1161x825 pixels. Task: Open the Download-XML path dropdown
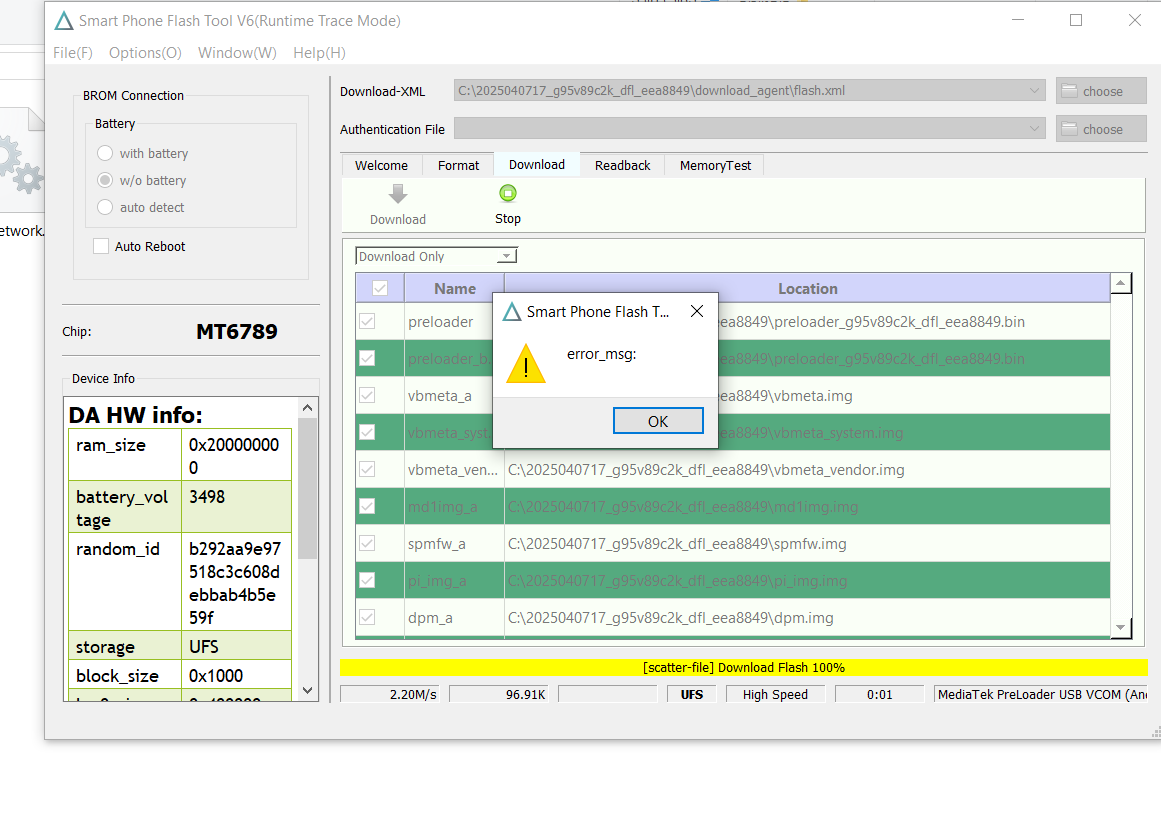coord(1034,90)
